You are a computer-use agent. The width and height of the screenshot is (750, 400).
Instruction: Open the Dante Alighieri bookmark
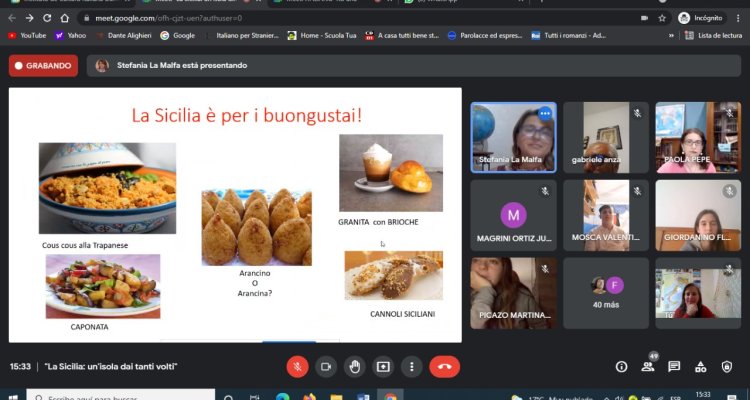point(124,35)
